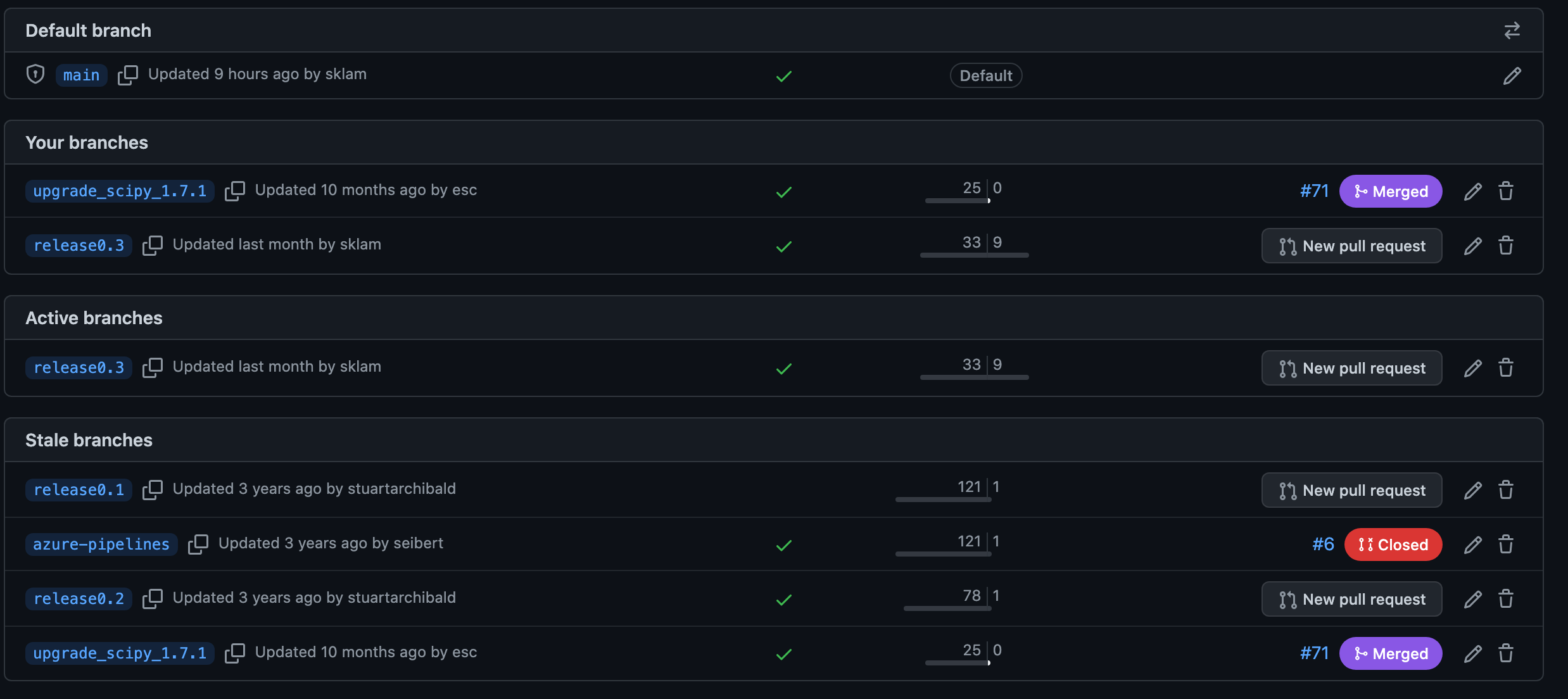The width and height of the screenshot is (1568, 699).
Task: Rename the azure-pipelines branch
Action: point(1474,544)
